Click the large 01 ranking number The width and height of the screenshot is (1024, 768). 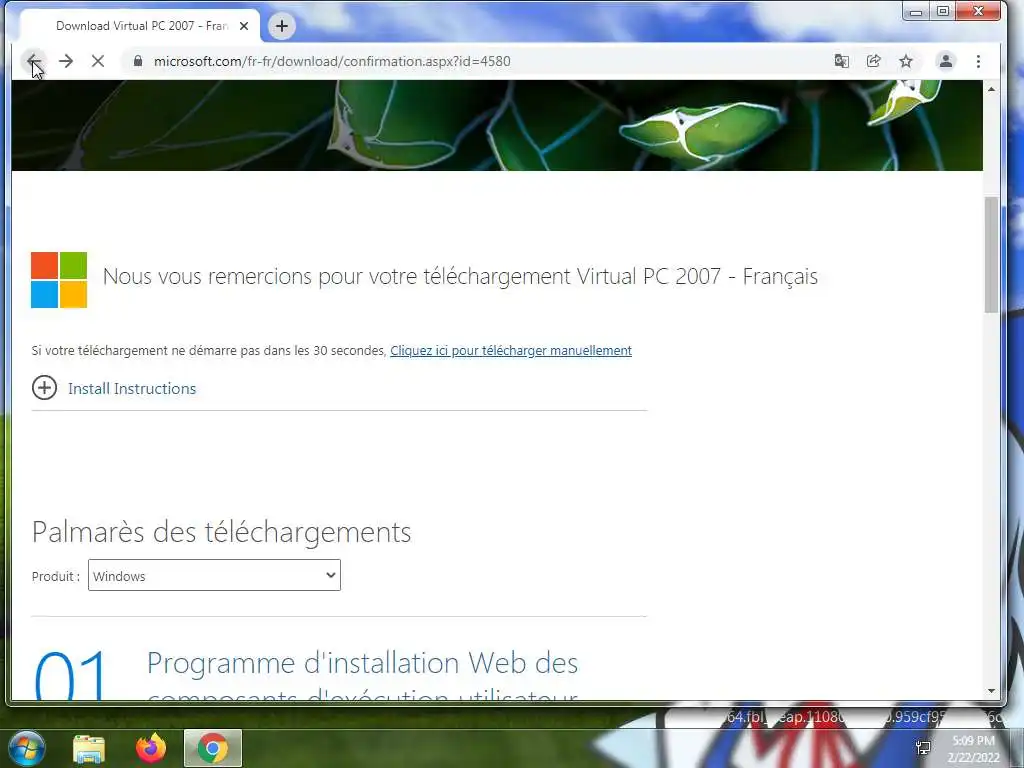point(70,674)
